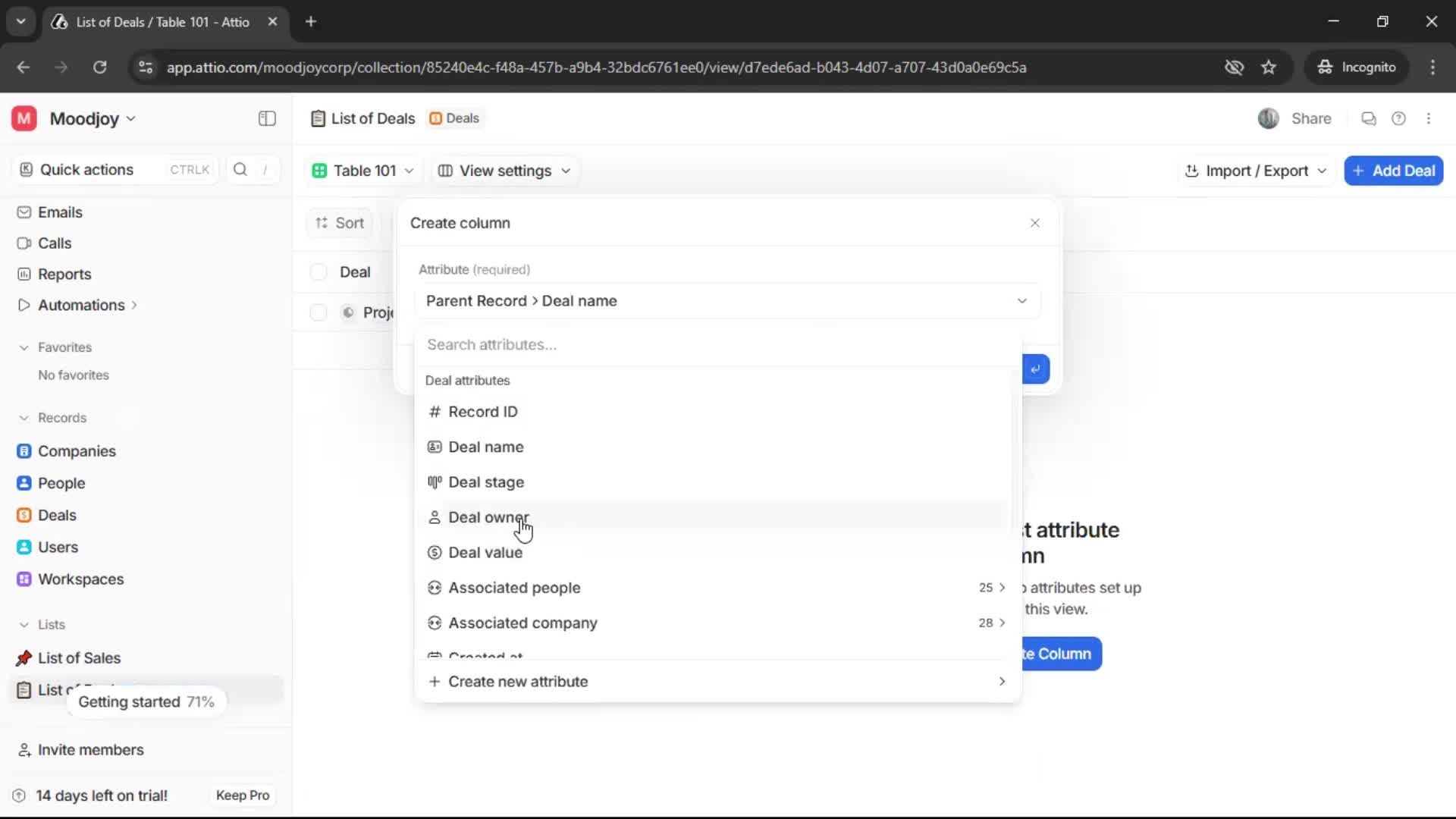This screenshot has height=819, width=1456.
Task: Collapse the sidebar using the panel icon
Action: pos(266,118)
